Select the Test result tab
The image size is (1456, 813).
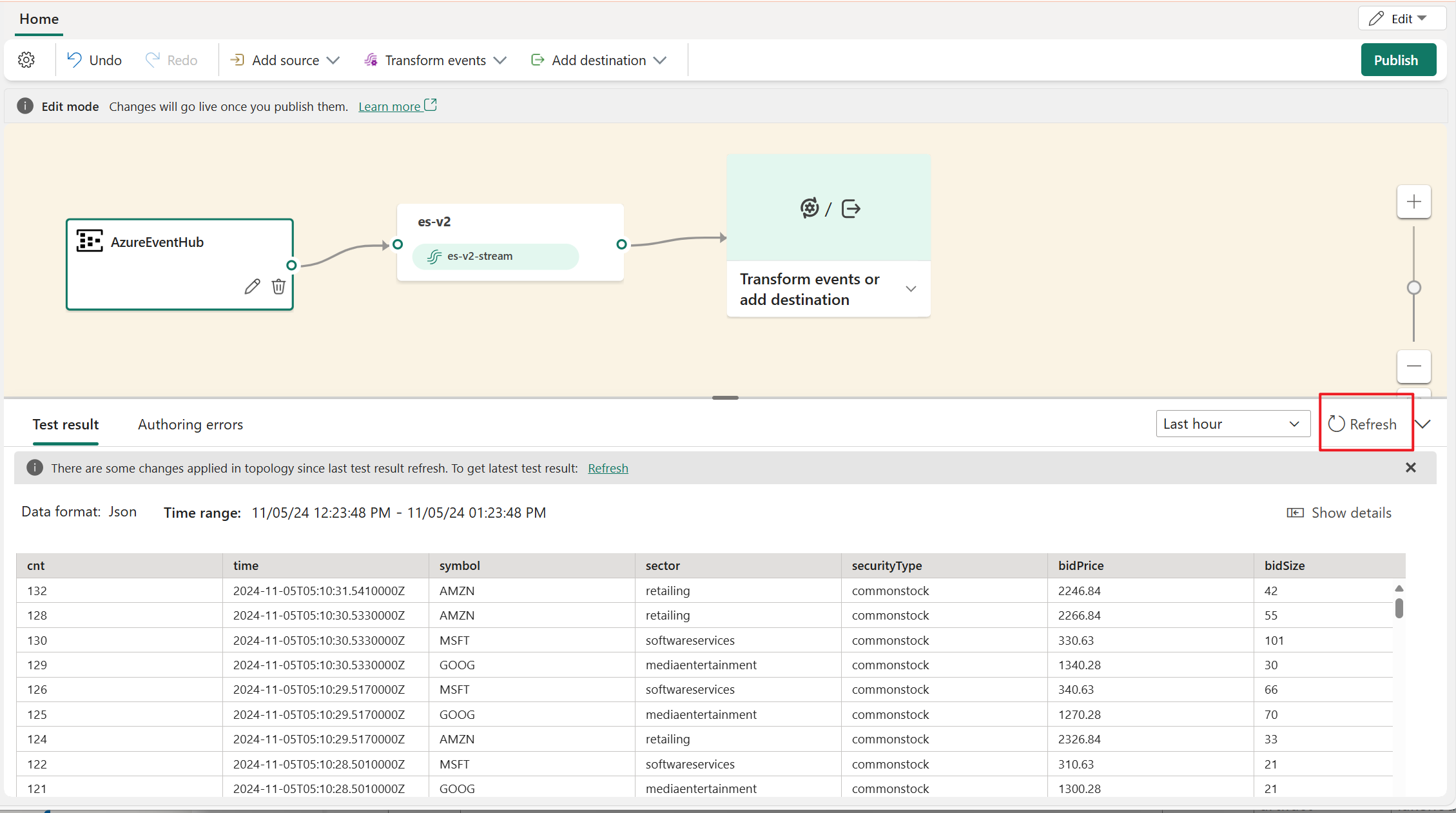tap(66, 424)
